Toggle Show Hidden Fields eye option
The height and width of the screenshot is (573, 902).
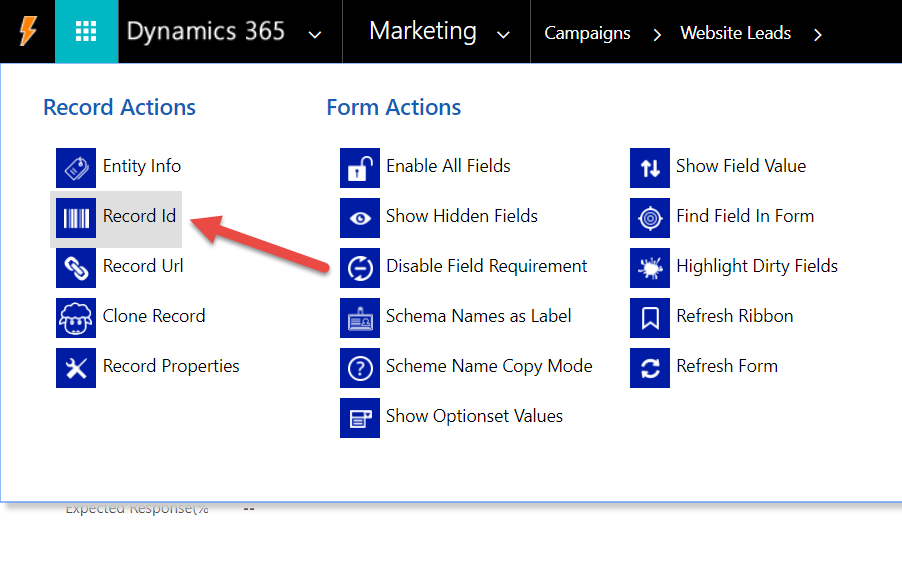[461, 217]
